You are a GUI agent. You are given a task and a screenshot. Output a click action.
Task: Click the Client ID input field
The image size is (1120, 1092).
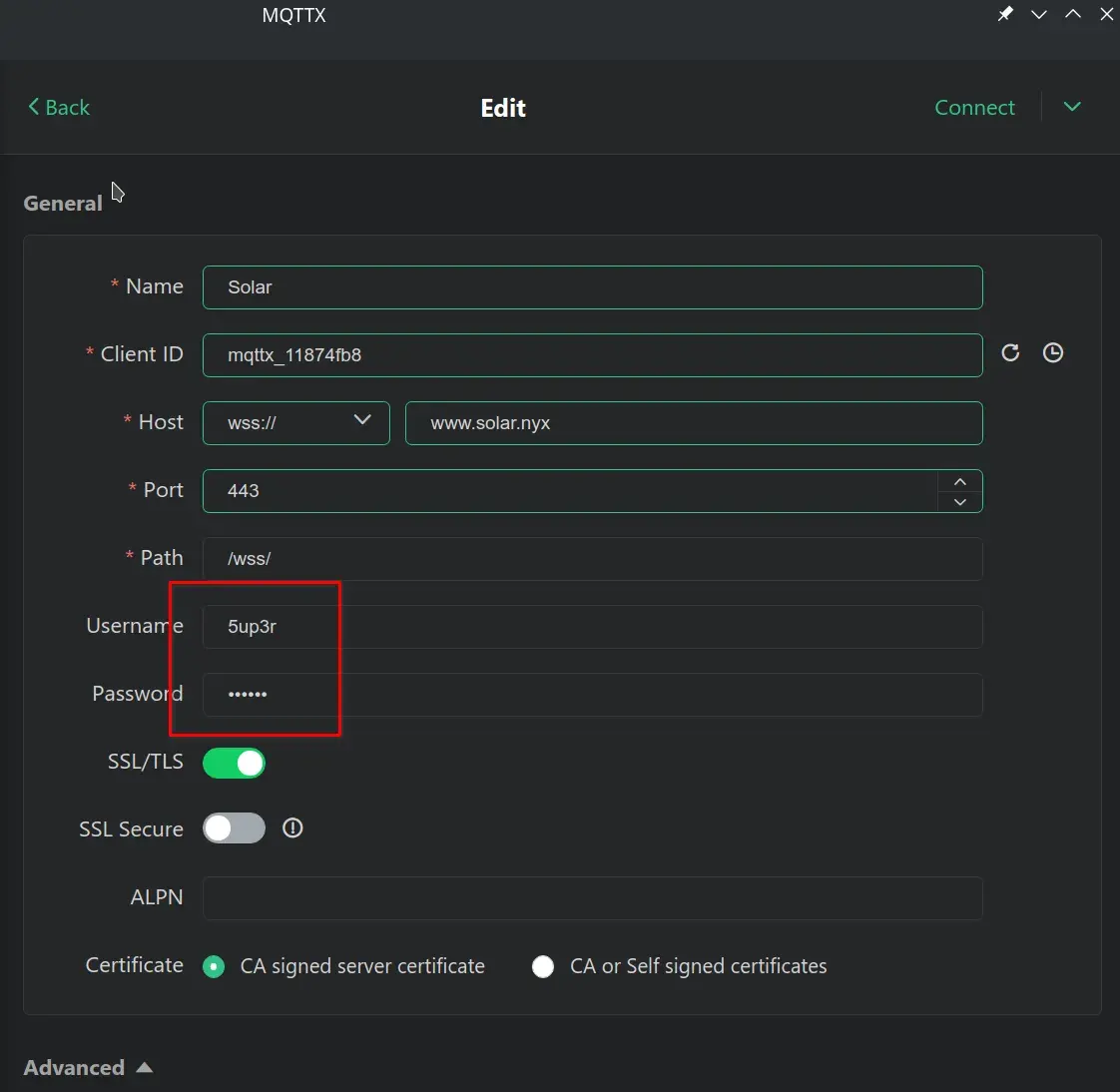tap(592, 355)
